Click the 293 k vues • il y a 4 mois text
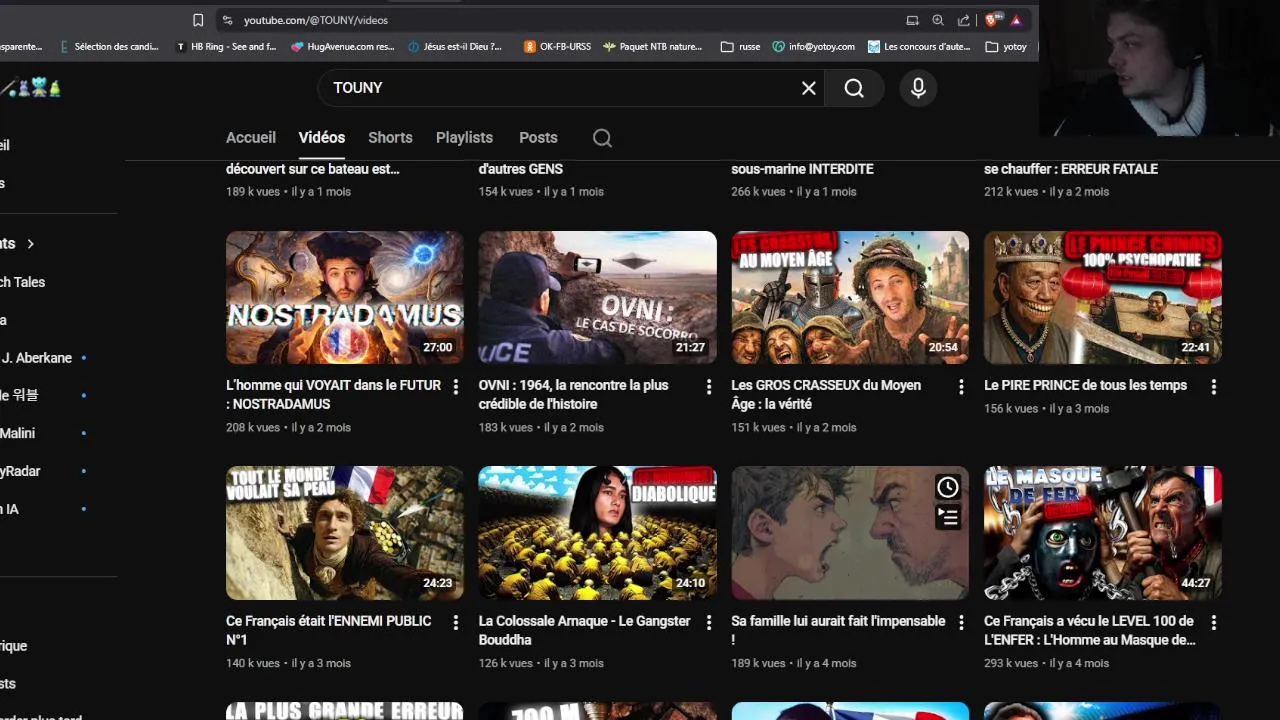 1046,663
